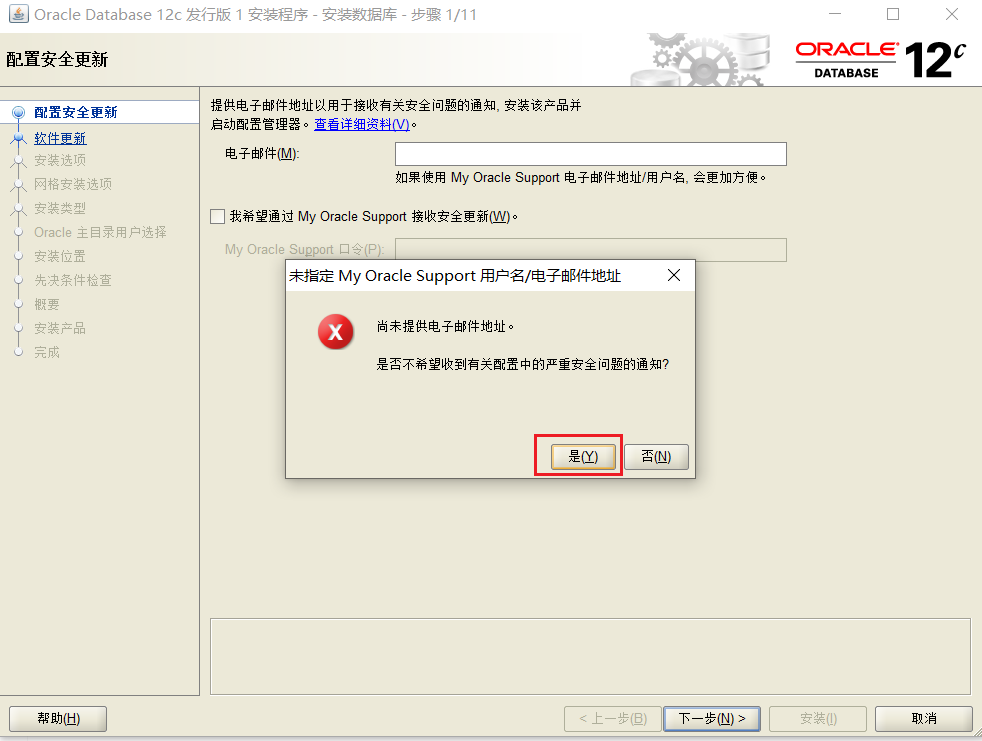Select 安装产品 step in sidebar
Image resolution: width=982 pixels, height=741 pixels.
click(60, 328)
